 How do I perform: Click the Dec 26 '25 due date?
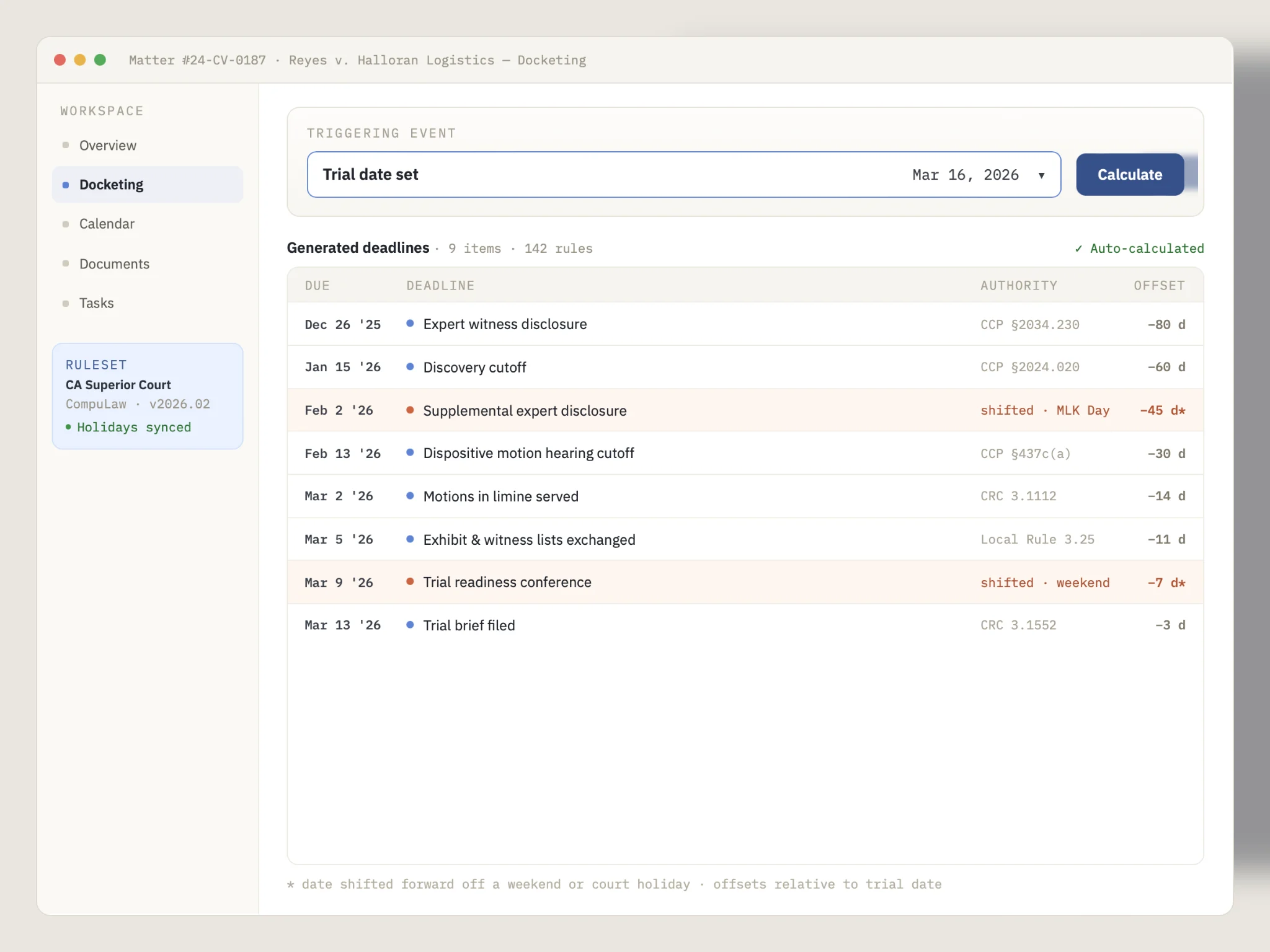tap(342, 325)
